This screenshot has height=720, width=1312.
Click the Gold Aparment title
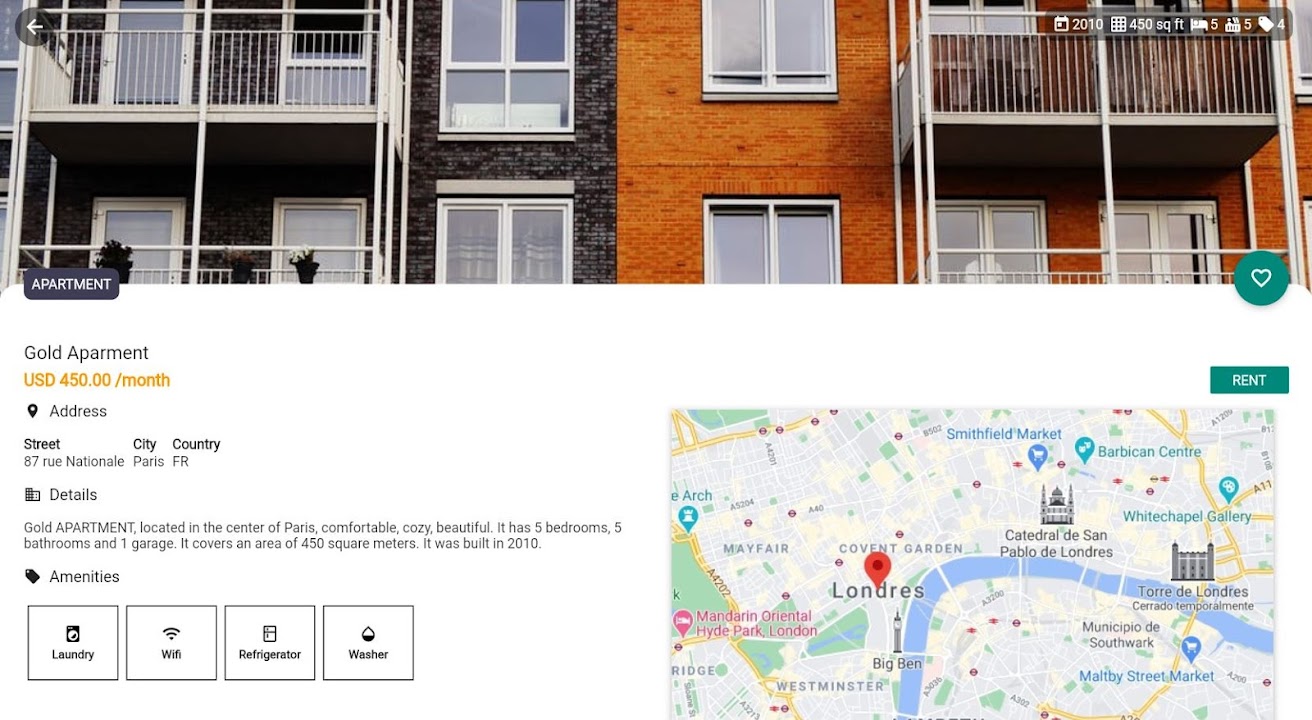coord(86,353)
